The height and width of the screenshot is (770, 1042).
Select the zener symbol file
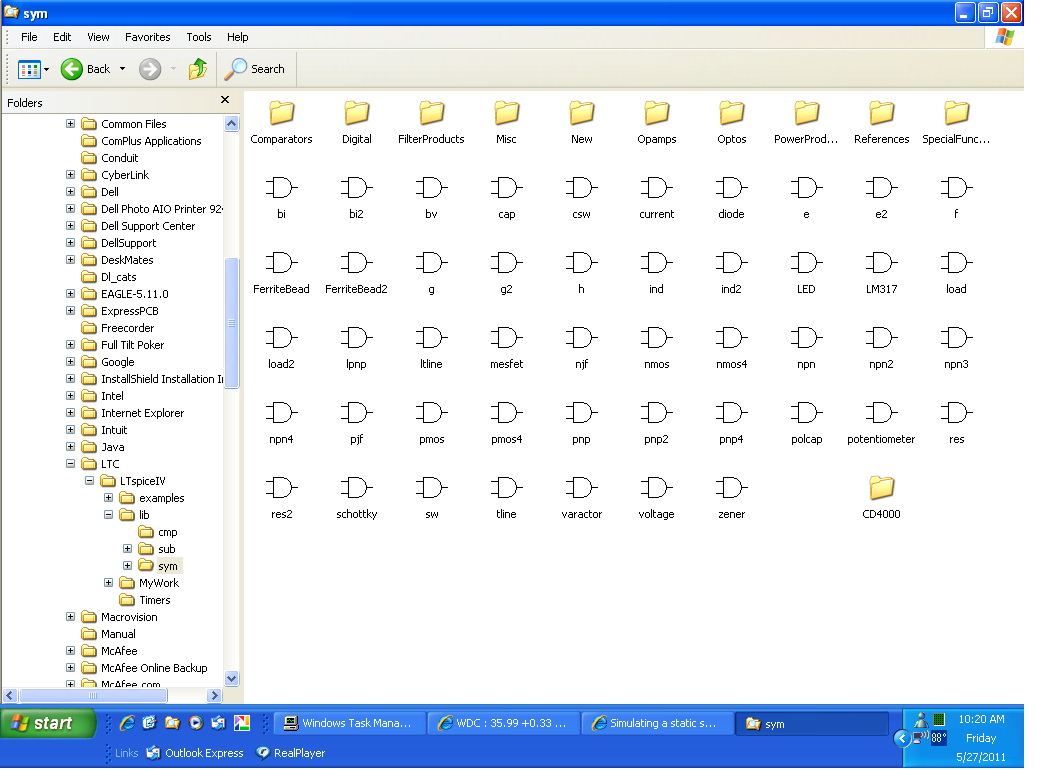click(731, 498)
